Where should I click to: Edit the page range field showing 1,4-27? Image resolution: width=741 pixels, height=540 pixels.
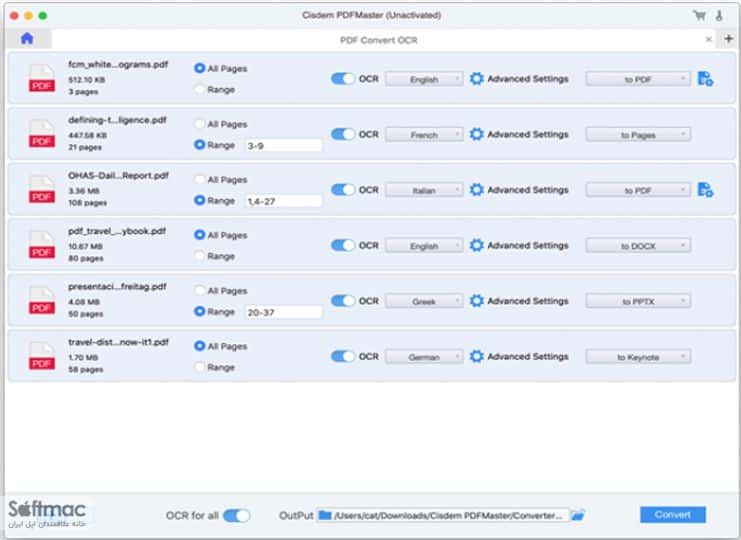point(284,201)
